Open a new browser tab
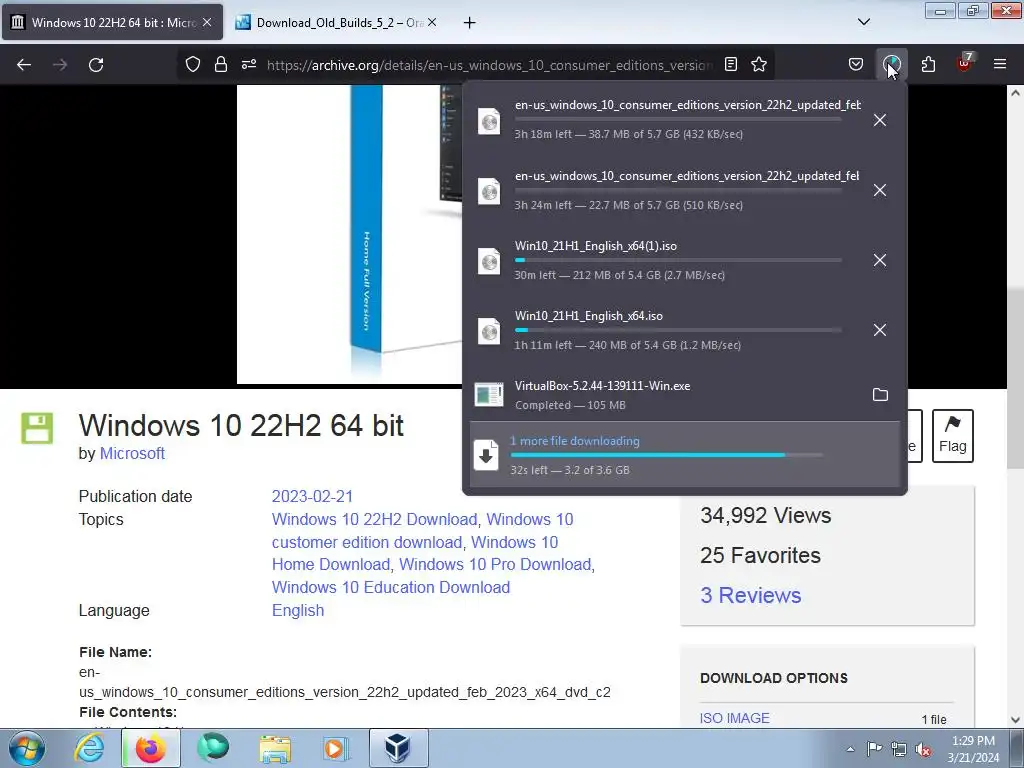 coord(469,22)
